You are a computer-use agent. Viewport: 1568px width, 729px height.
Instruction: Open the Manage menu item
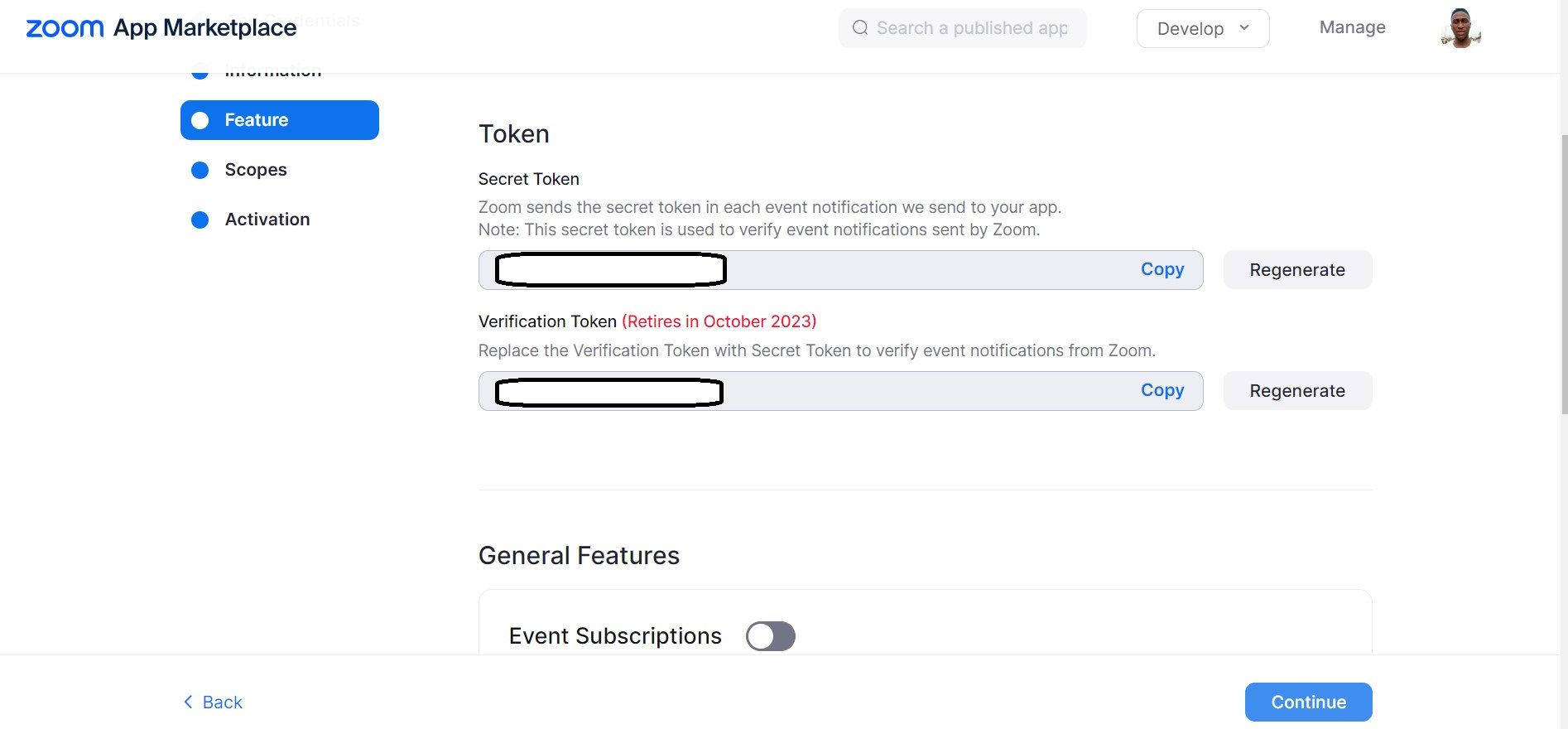point(1352,27)
